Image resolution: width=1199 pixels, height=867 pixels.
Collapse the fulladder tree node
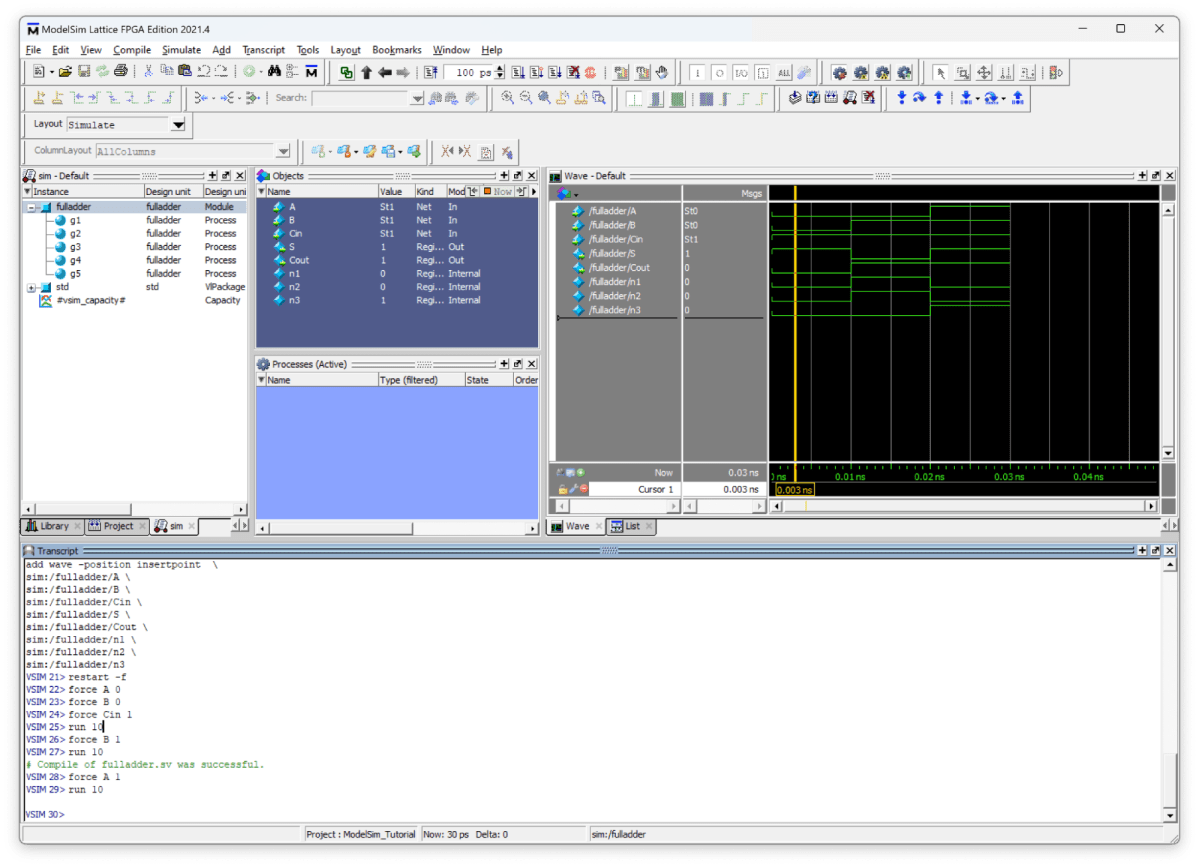pos(32,207)
